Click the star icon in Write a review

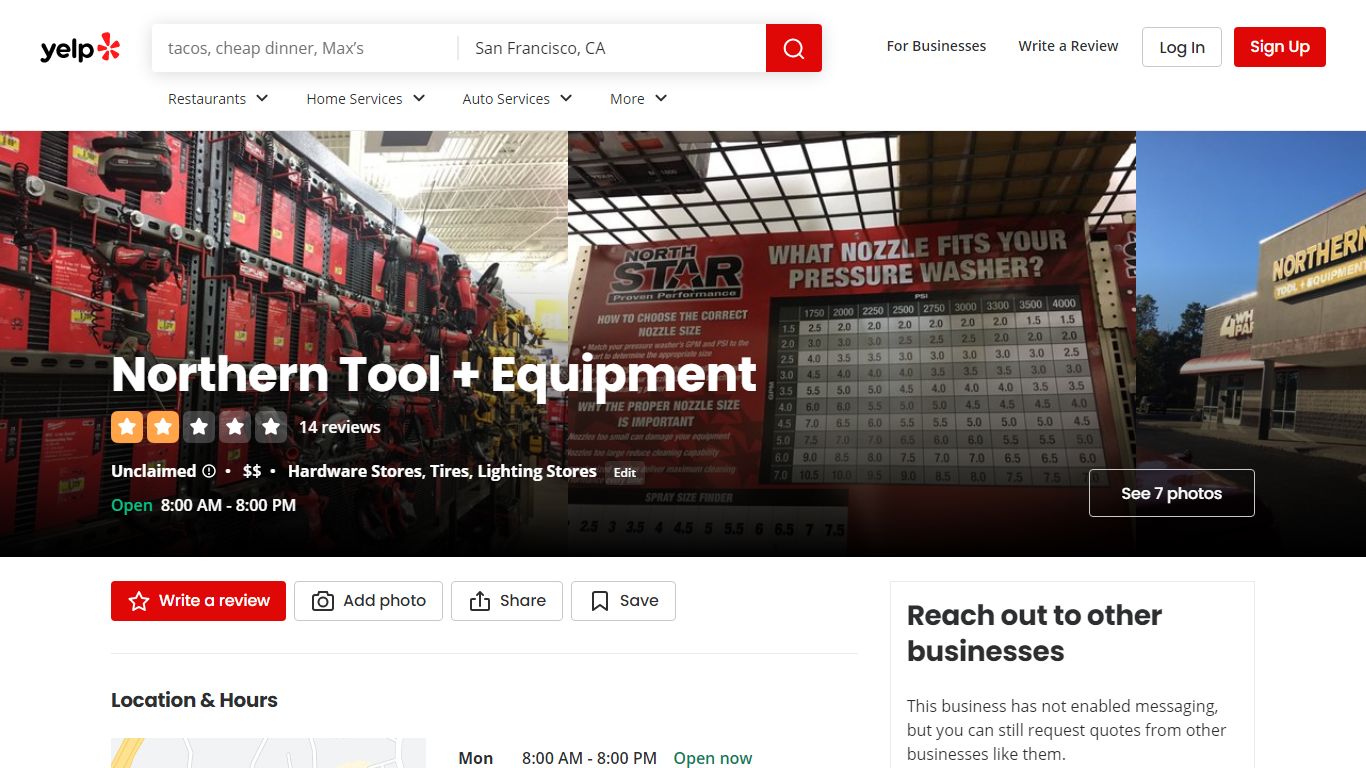[x=139, y=601]
